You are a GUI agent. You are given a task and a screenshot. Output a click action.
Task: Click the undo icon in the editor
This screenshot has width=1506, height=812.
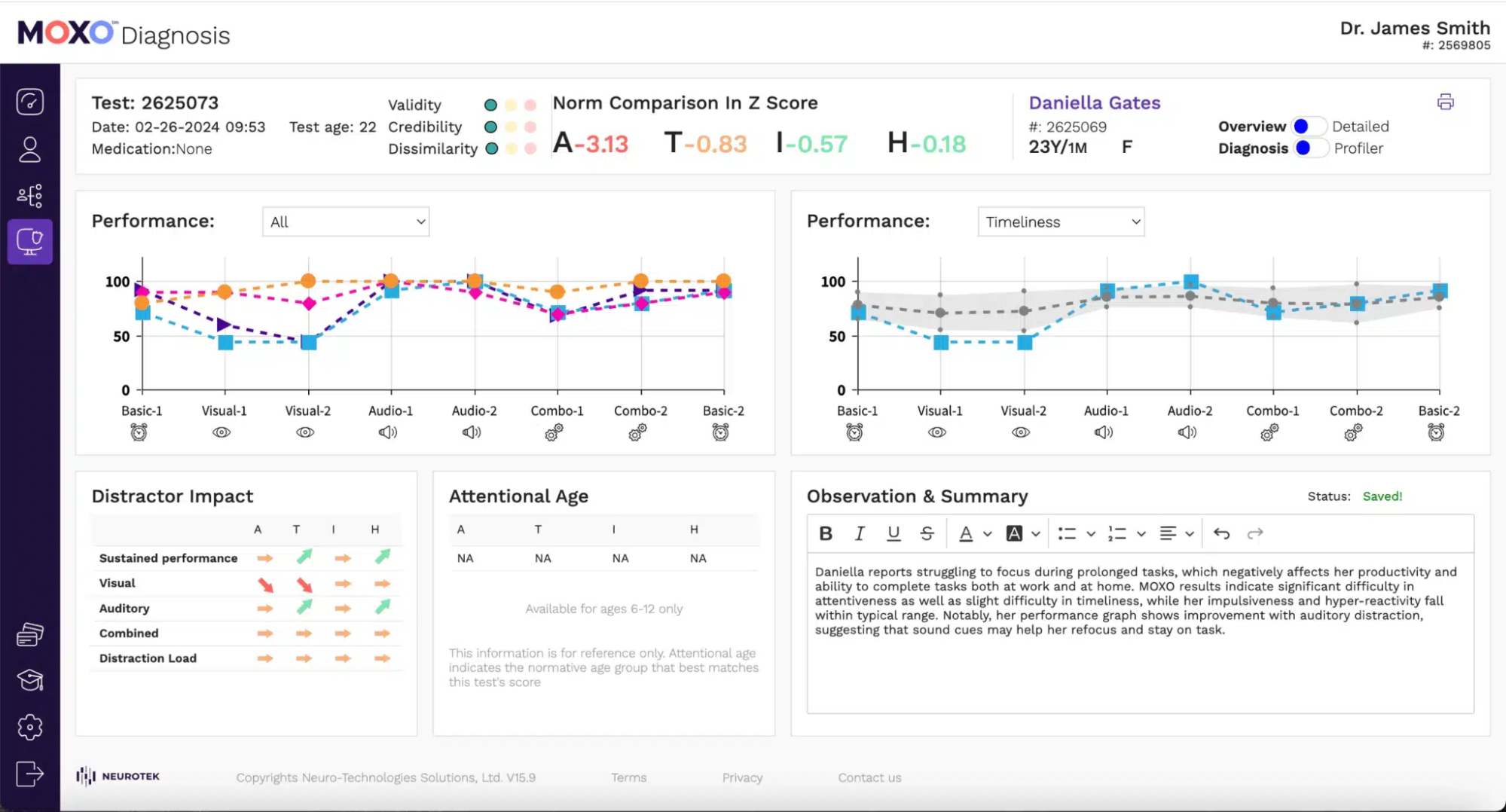click(x=1222, y=533)
